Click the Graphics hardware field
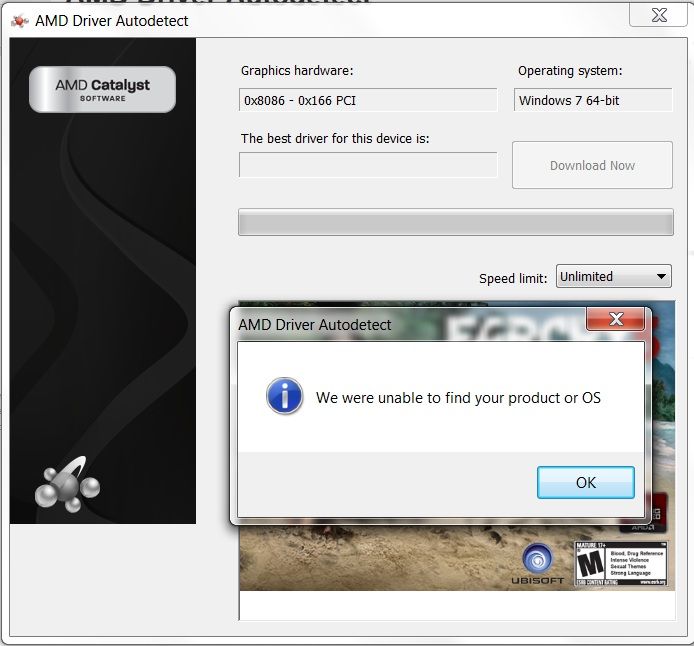Screen dimensions: 694x646 click(x=368, y=100)
